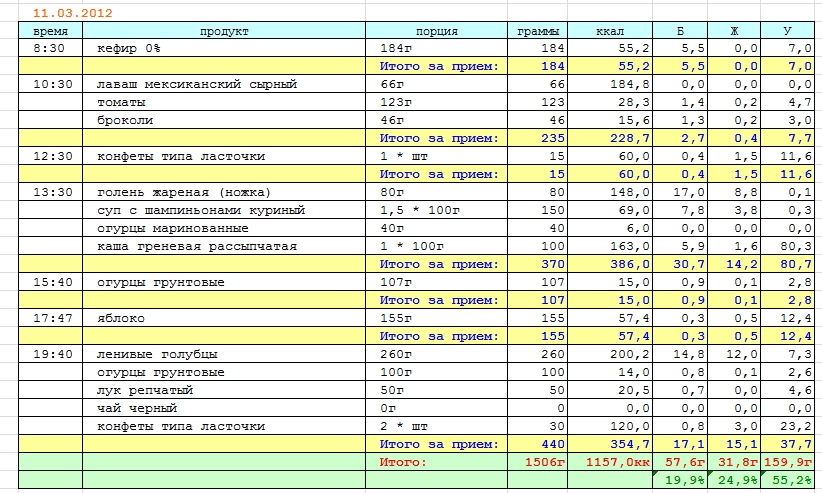
Task: Click the "чай черный" product cell
Action: (x=224, y=408)
